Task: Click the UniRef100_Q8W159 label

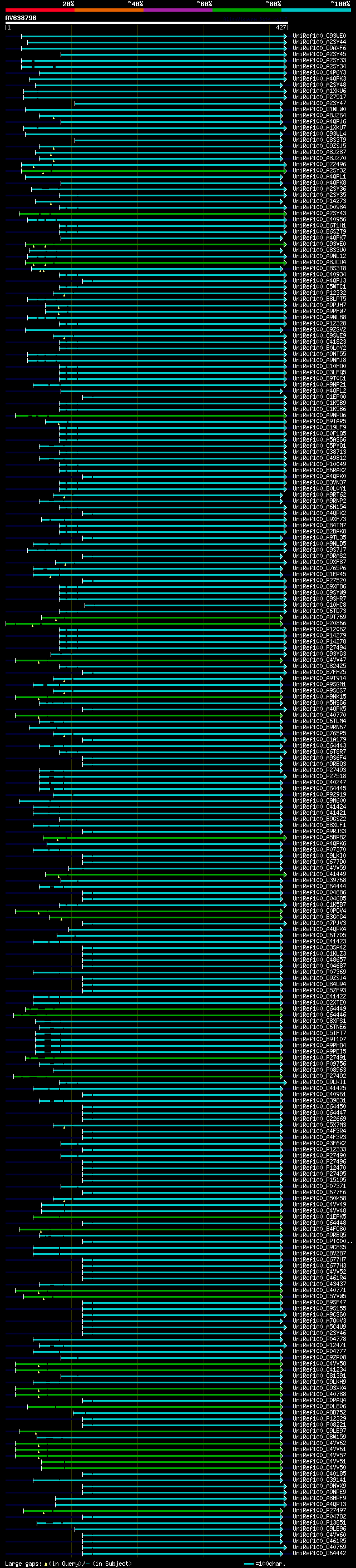Action: click(319, 1437)
